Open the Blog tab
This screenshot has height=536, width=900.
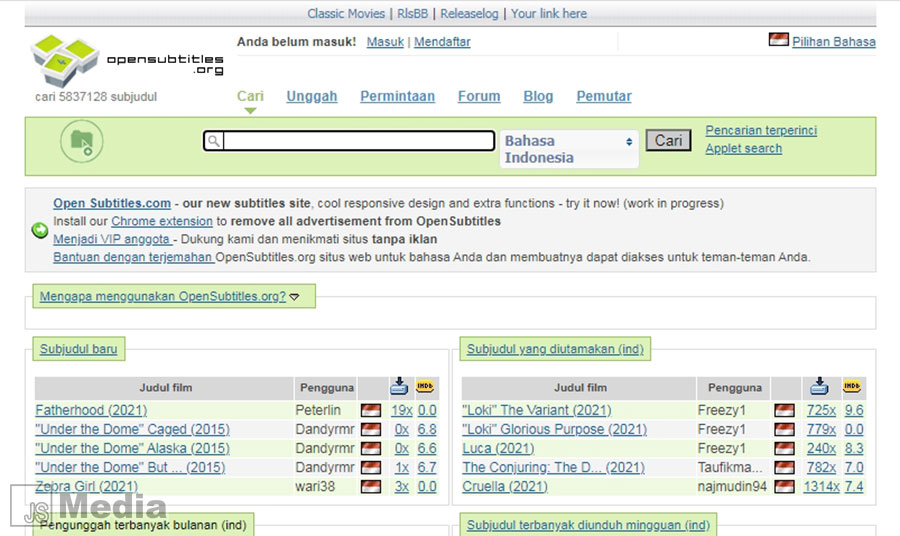(x=538, y=96)
